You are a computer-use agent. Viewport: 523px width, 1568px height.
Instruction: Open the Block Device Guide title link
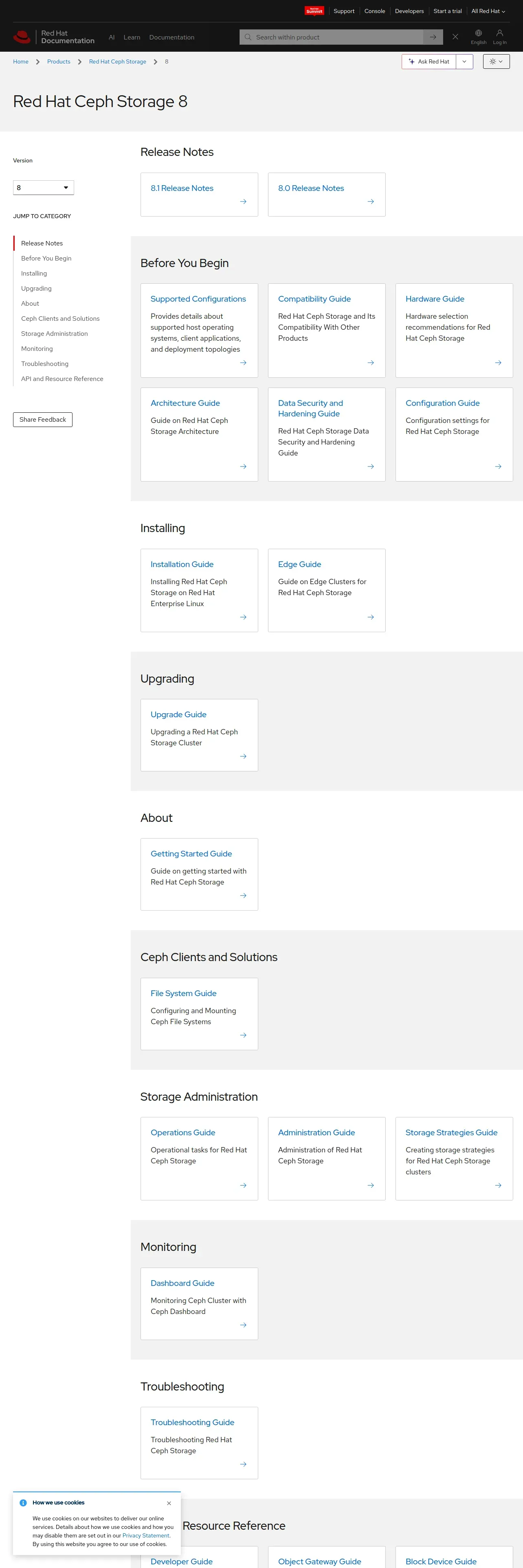tap(442, 1561)
